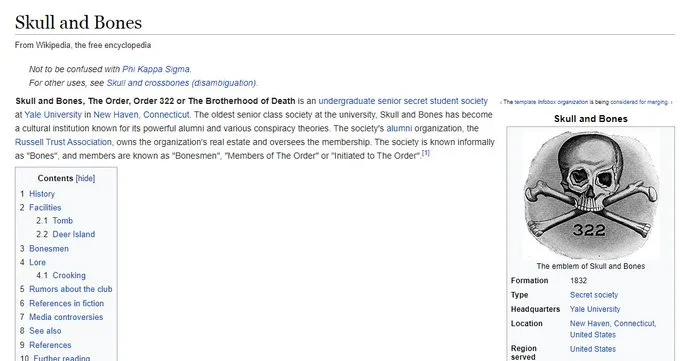The height and width of the screenshot is (361, 680).
Task: Go to Bonesmen section in contents
Action: 49,249
